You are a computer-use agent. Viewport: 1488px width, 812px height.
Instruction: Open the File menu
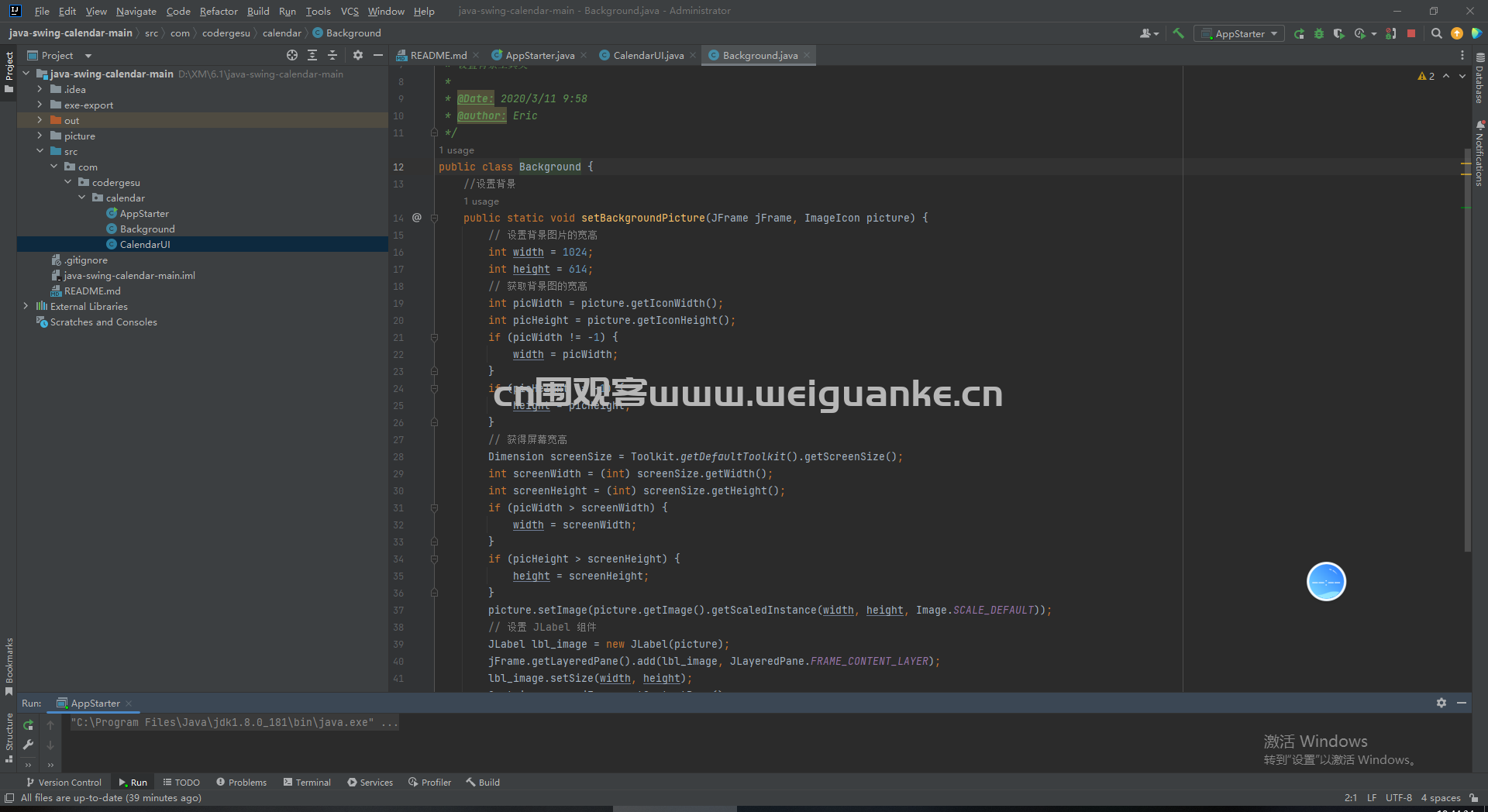42,11
